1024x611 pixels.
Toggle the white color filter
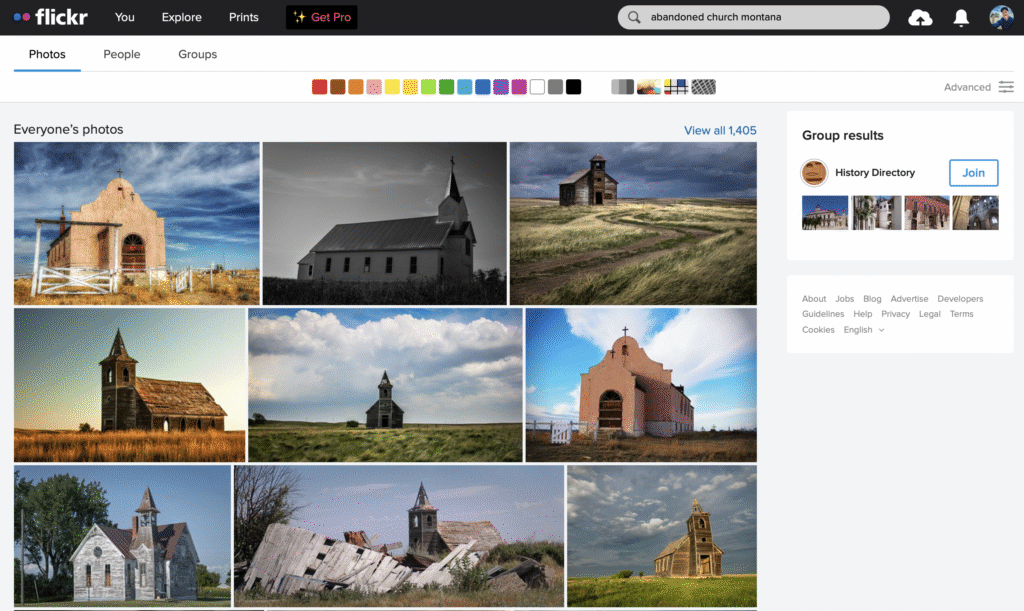(537, 87)
